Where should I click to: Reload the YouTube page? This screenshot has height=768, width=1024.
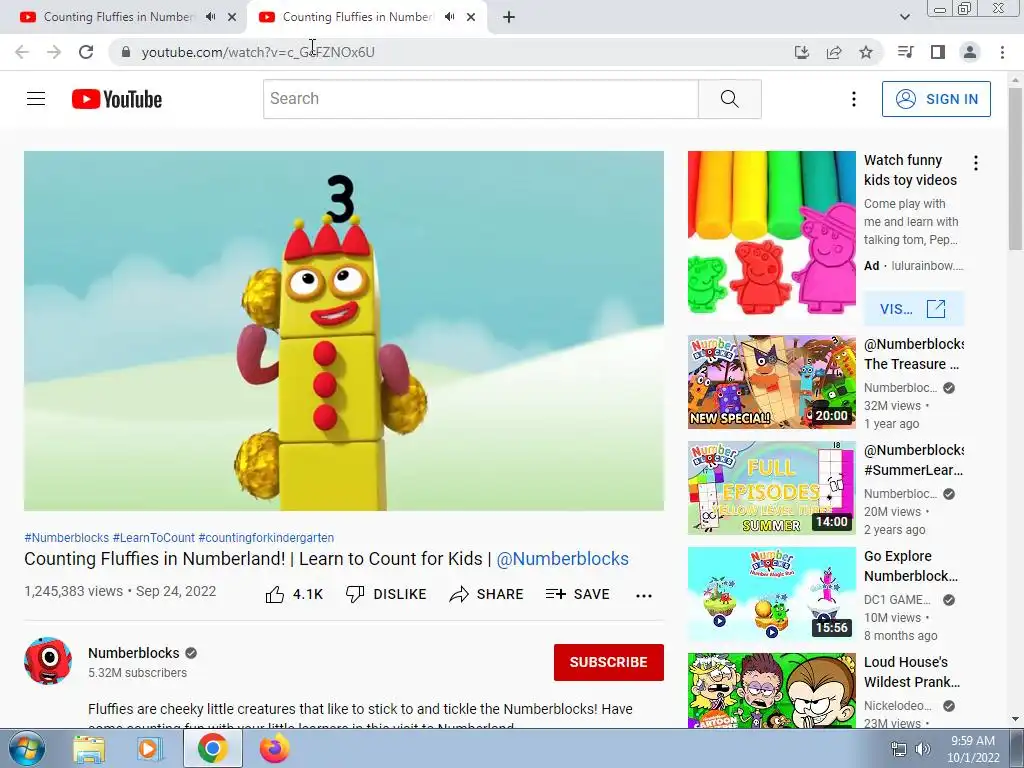tap(86, 52)
